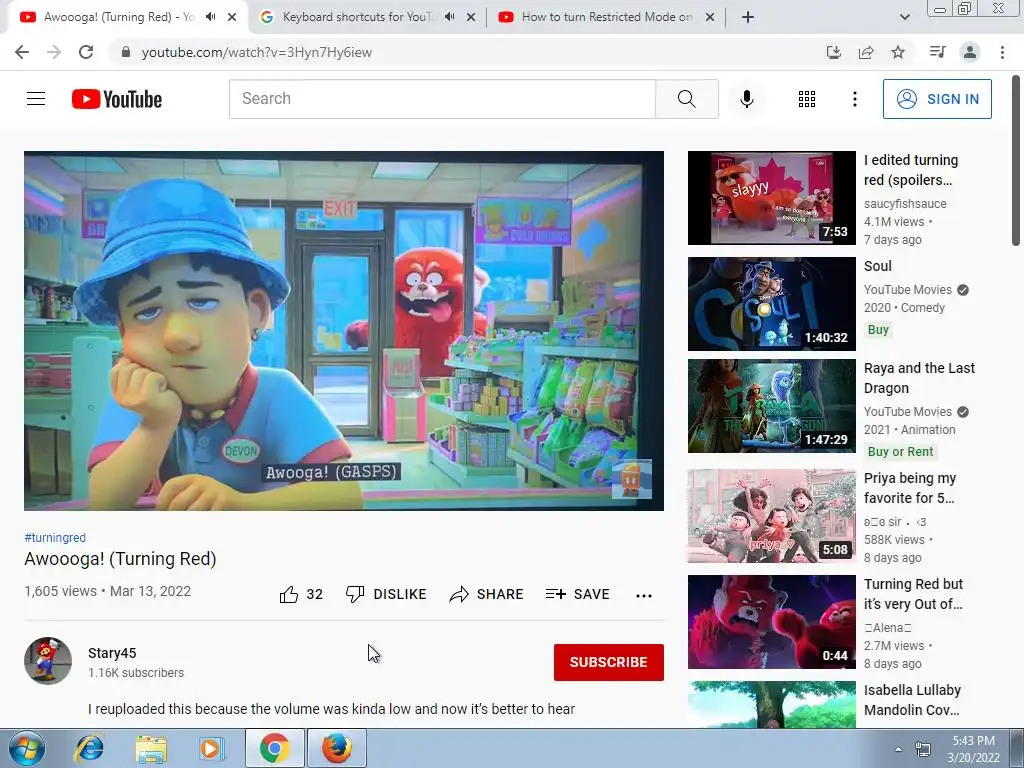Open the Stary45 channel name link
The image size is (1024, 768).
(x=112, y=653)
